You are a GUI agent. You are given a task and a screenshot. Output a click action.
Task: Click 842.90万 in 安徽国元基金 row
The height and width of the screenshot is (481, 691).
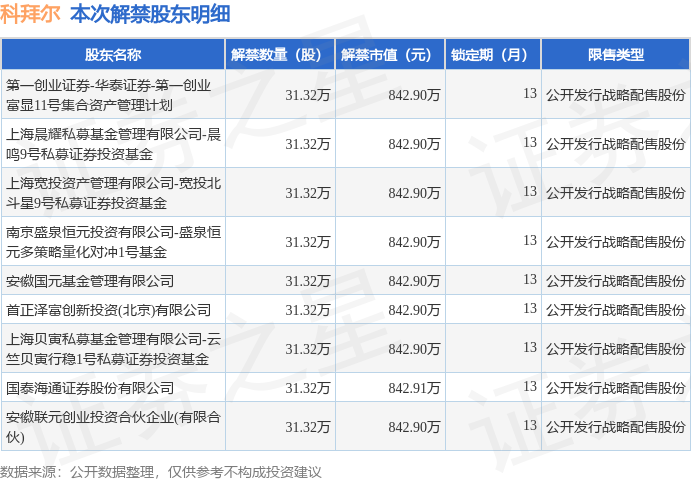coord(414,281)
